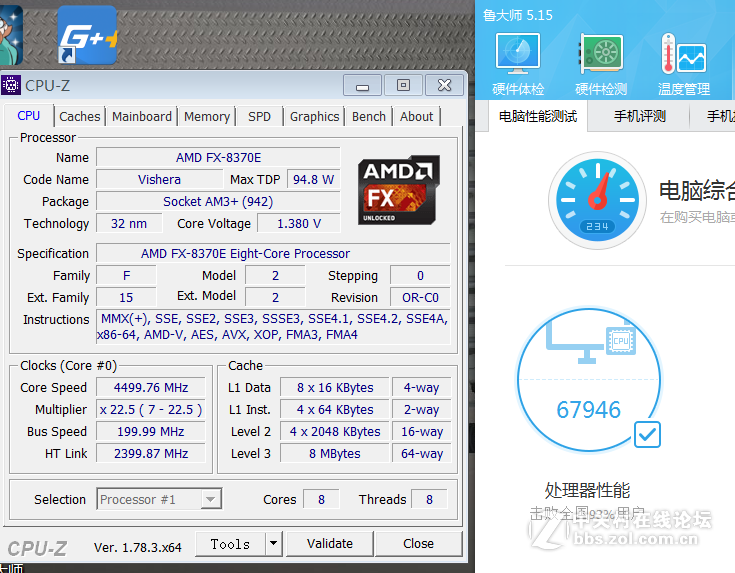Click the CPU monitor icon above the 67946 score
735x573 pixels.
[591, 342]
